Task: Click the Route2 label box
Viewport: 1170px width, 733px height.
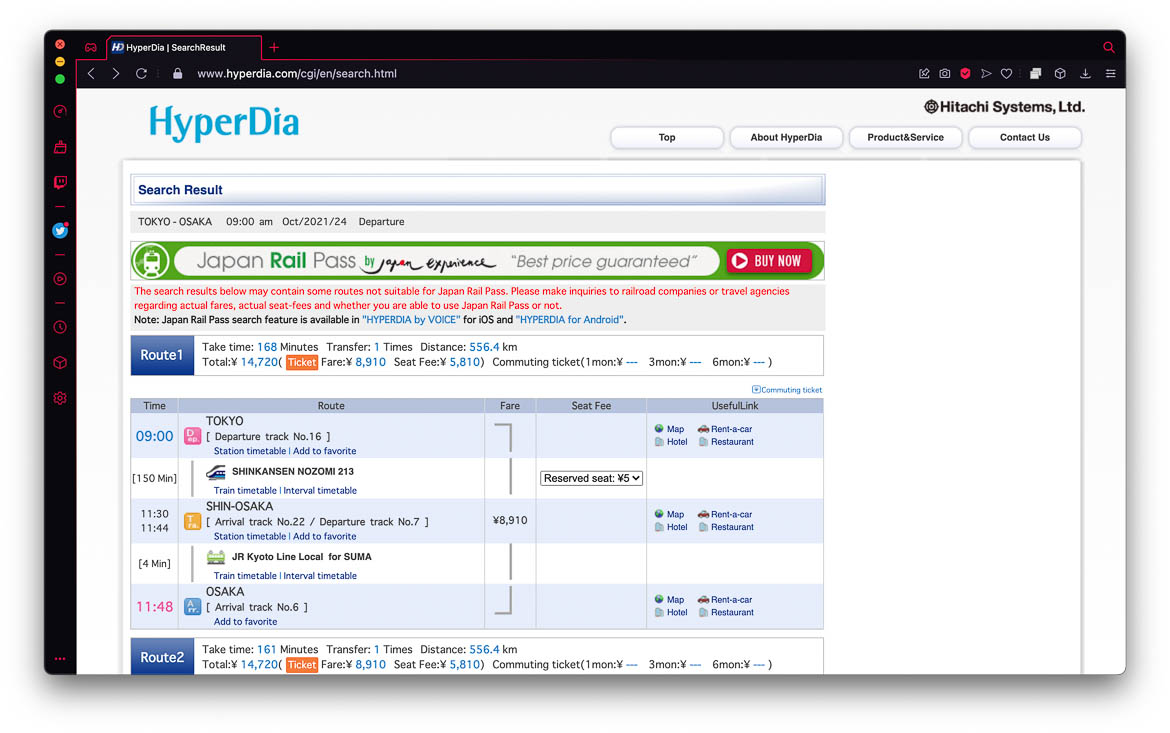Action: tap(162, 657)
